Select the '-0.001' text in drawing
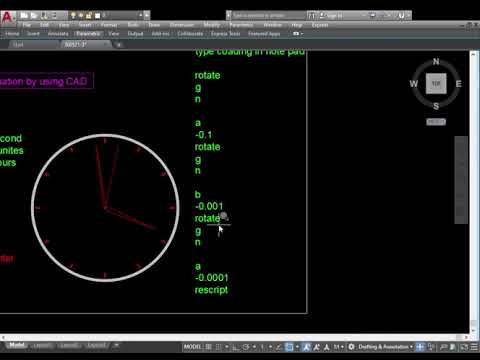Viewport: 480px width, 360px height. pos(209,206)
